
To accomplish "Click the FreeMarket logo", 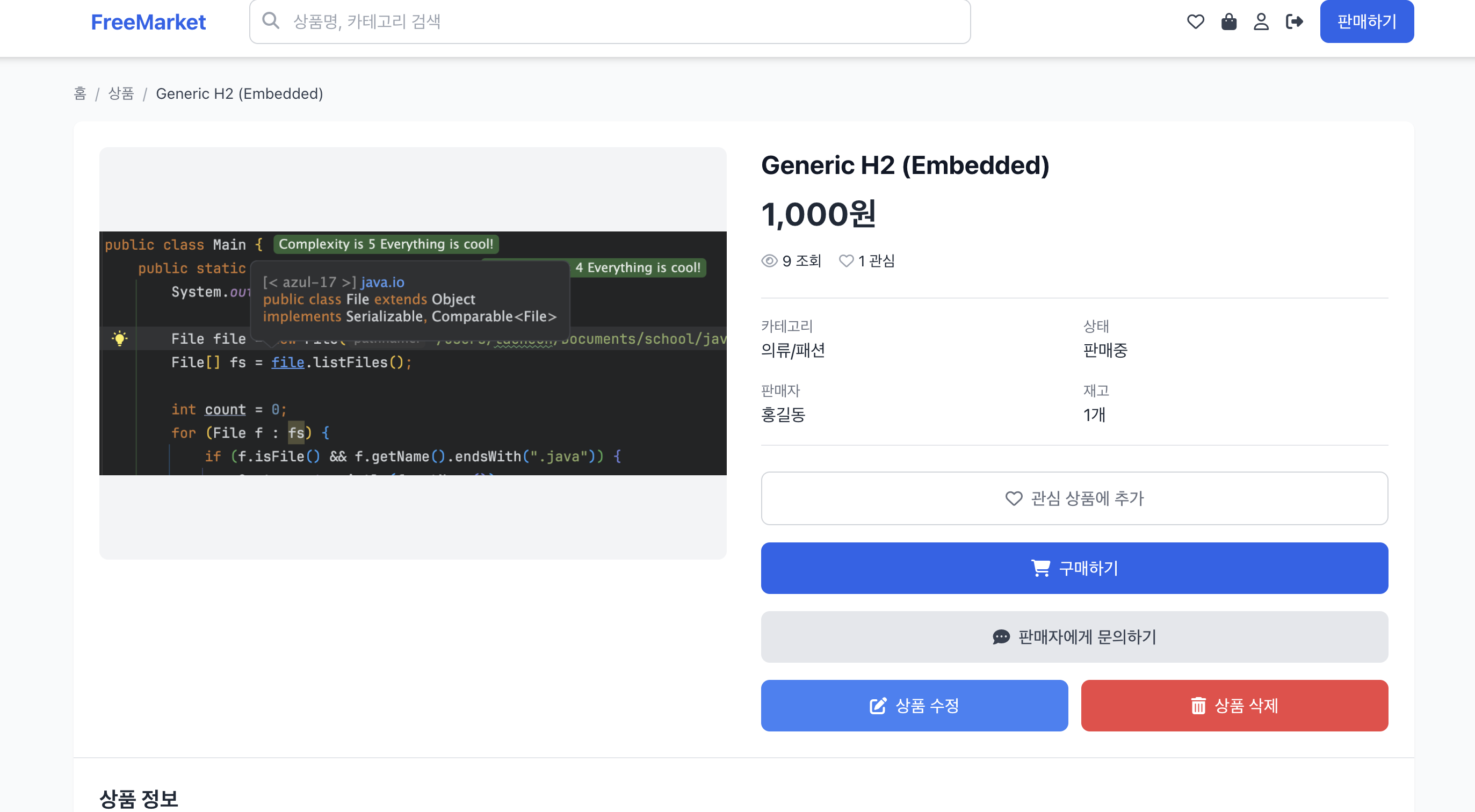I will click(148, 22).
